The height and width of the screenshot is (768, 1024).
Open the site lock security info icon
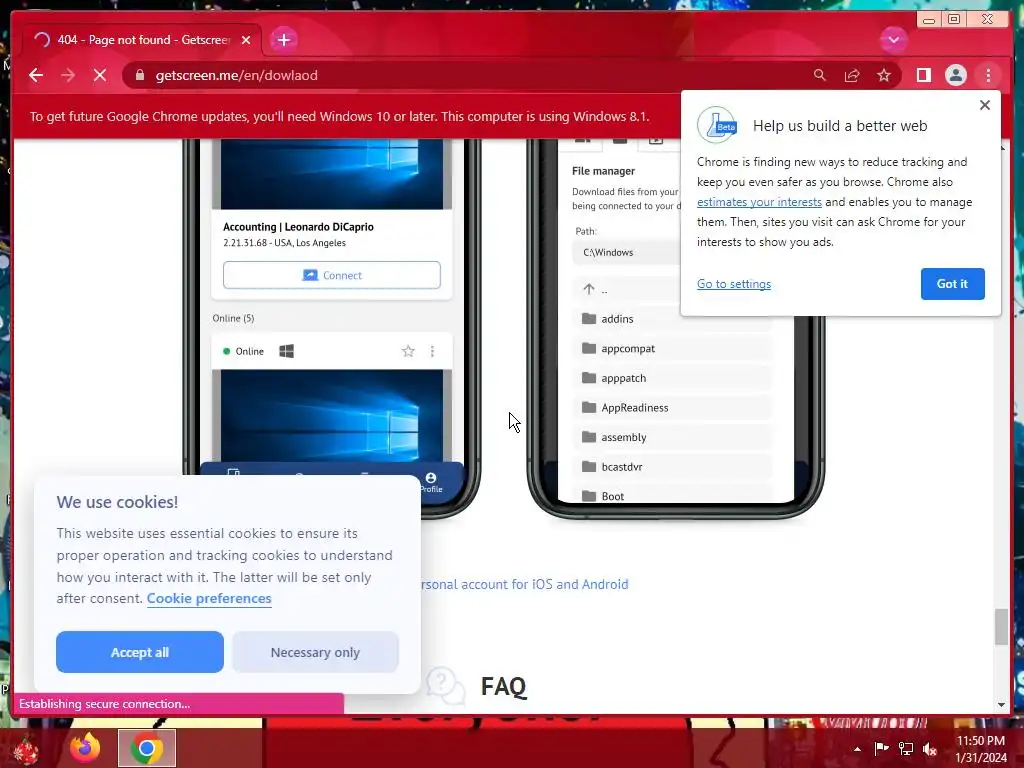(139, 75)
